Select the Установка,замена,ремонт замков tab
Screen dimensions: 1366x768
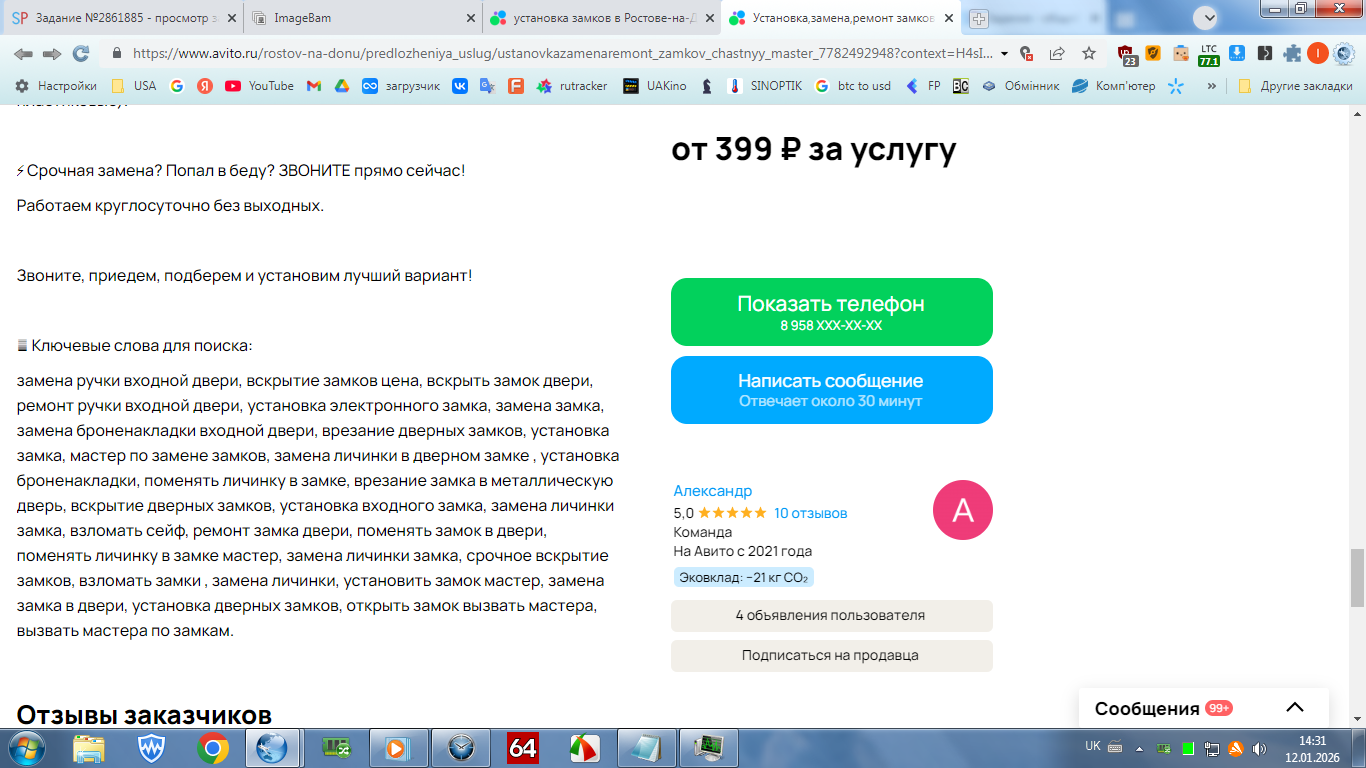pos(840,18)
